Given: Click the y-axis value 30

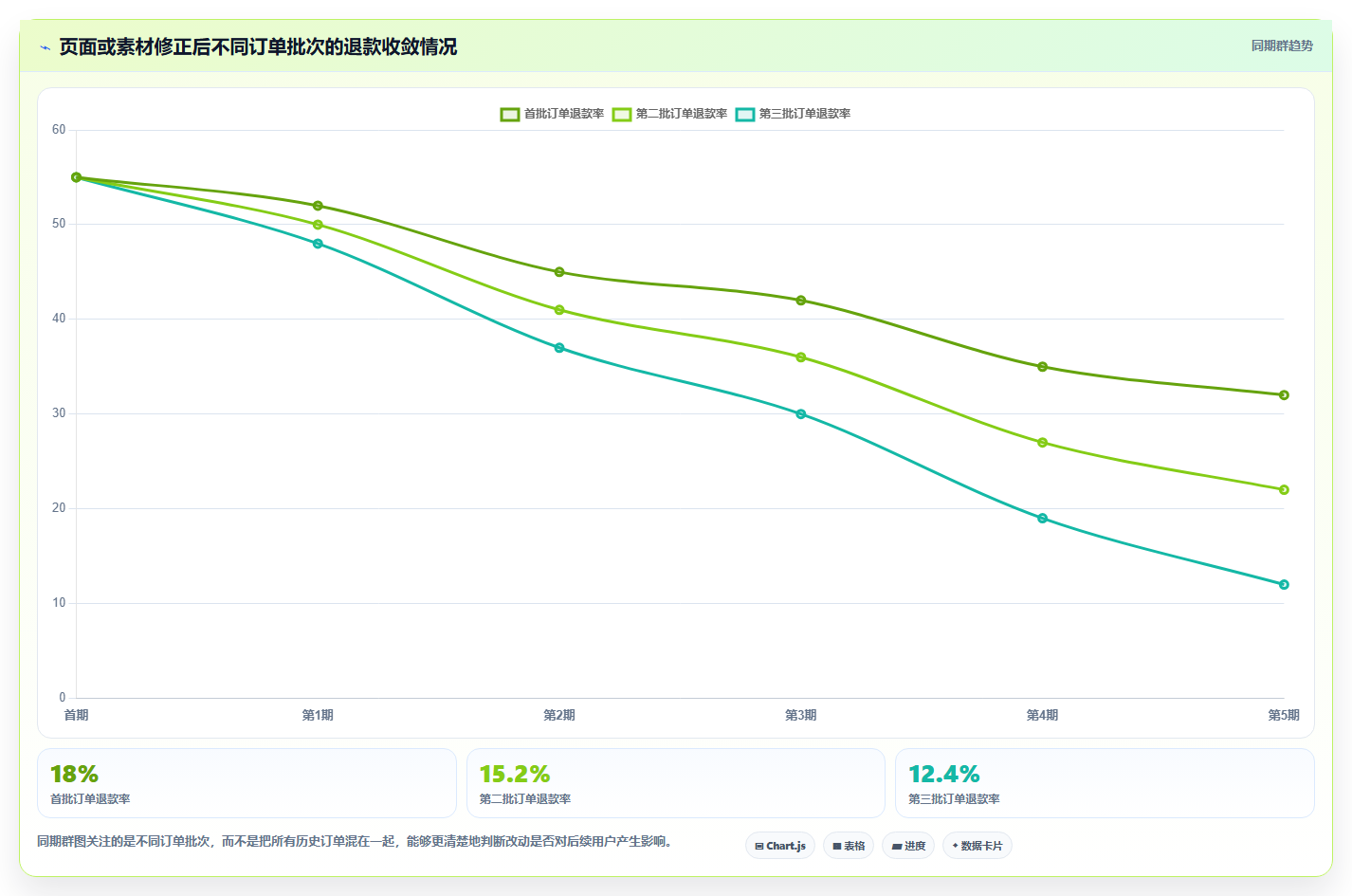Looking at the screenshot, I should (59, 413).
